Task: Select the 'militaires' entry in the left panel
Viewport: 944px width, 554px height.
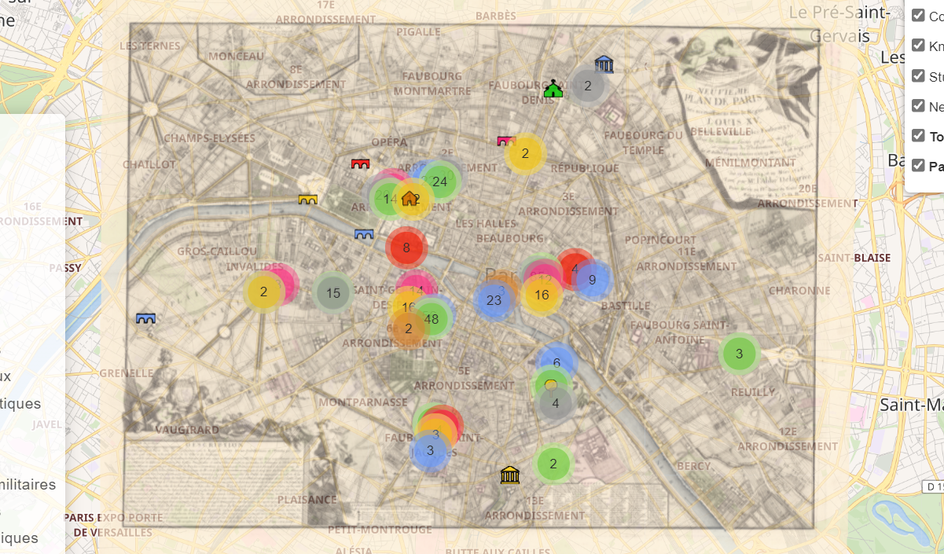Action: coord(28,484)
